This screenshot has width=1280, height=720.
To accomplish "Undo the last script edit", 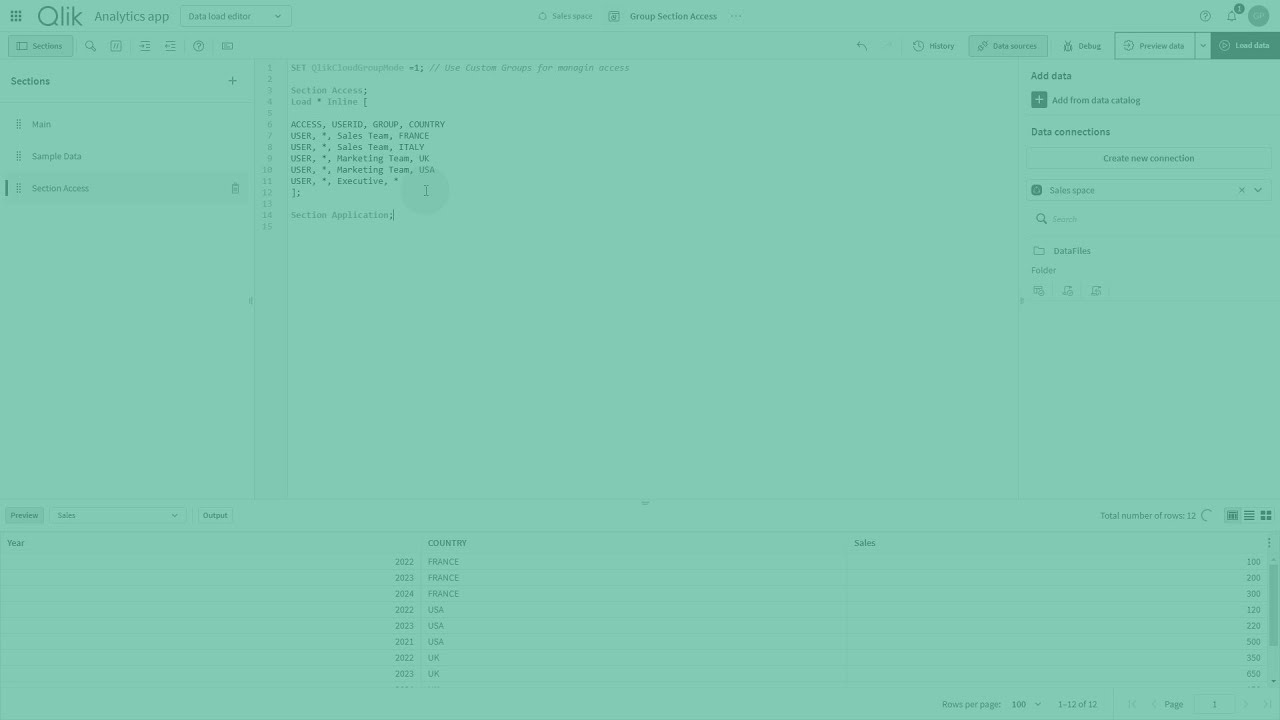I will pos(862,46).
